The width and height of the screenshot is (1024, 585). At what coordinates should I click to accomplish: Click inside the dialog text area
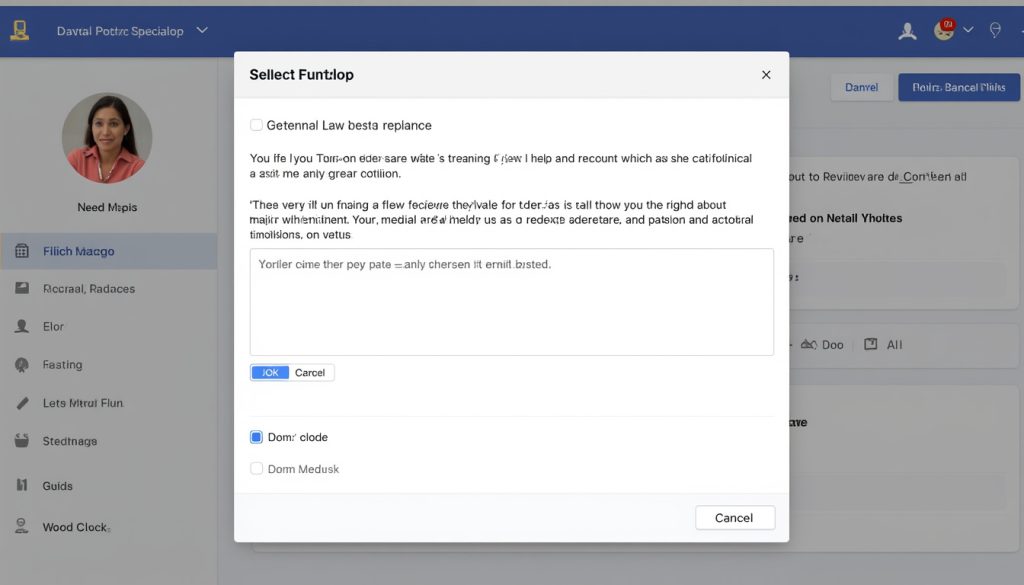(511, 310)
